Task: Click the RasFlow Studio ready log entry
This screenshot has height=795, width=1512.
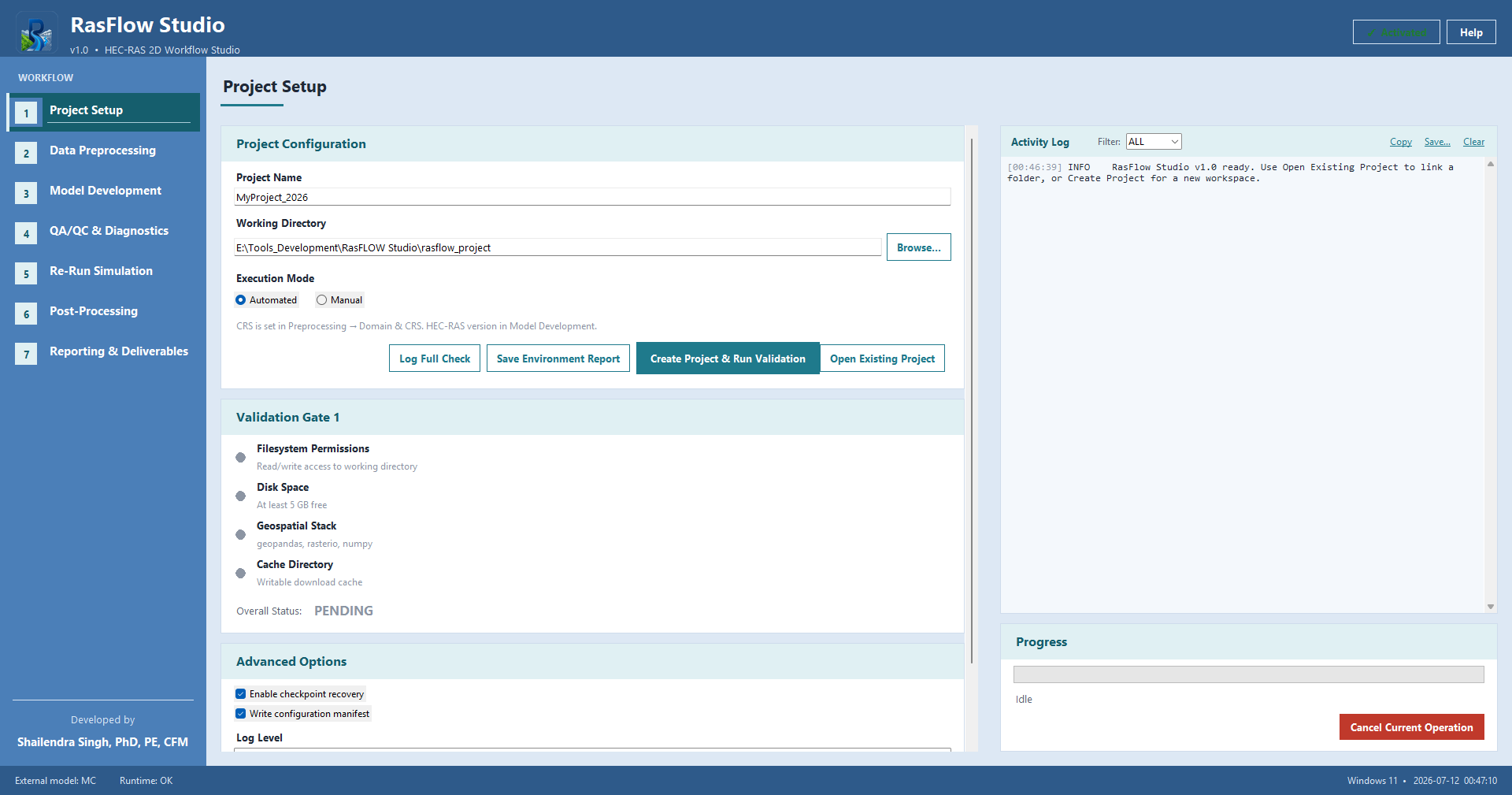Action: (x=1231, y=173)
